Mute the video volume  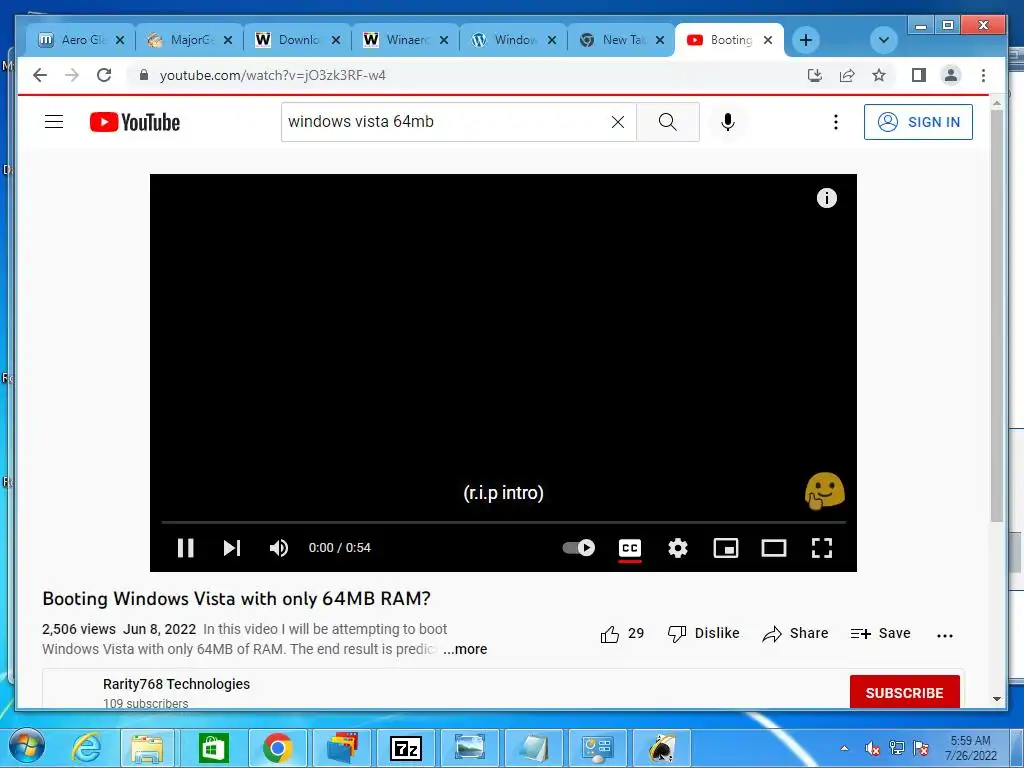point(279,547)
